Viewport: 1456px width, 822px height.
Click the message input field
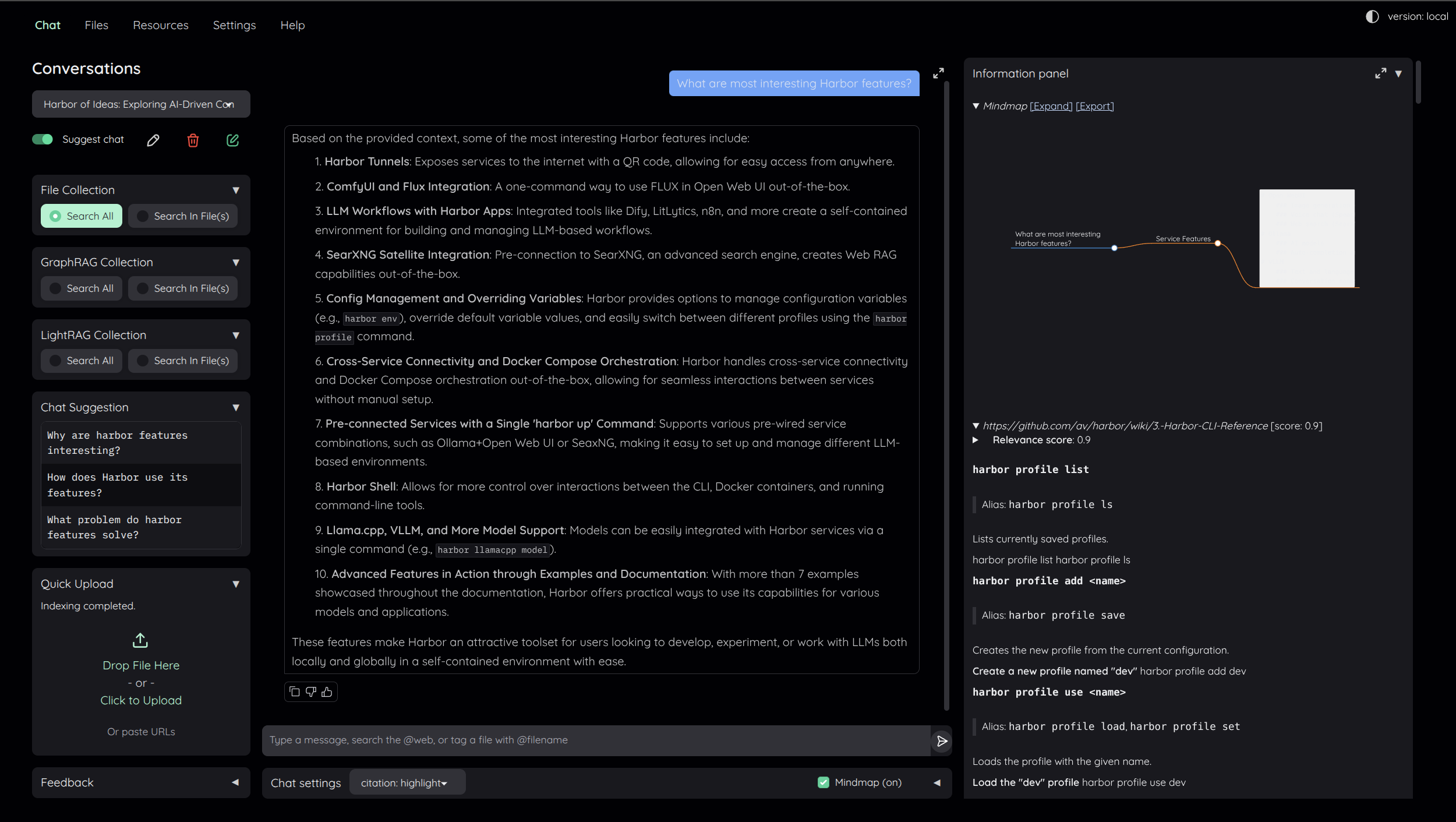(595, 740)
